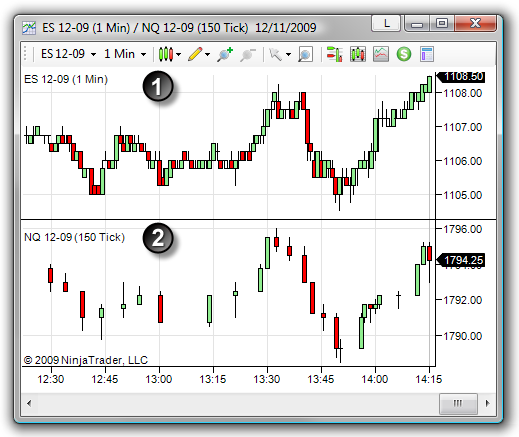Click the green dollar strategies icon
The width and height of the screenshot is (519, 437).
tap(404, 54)
